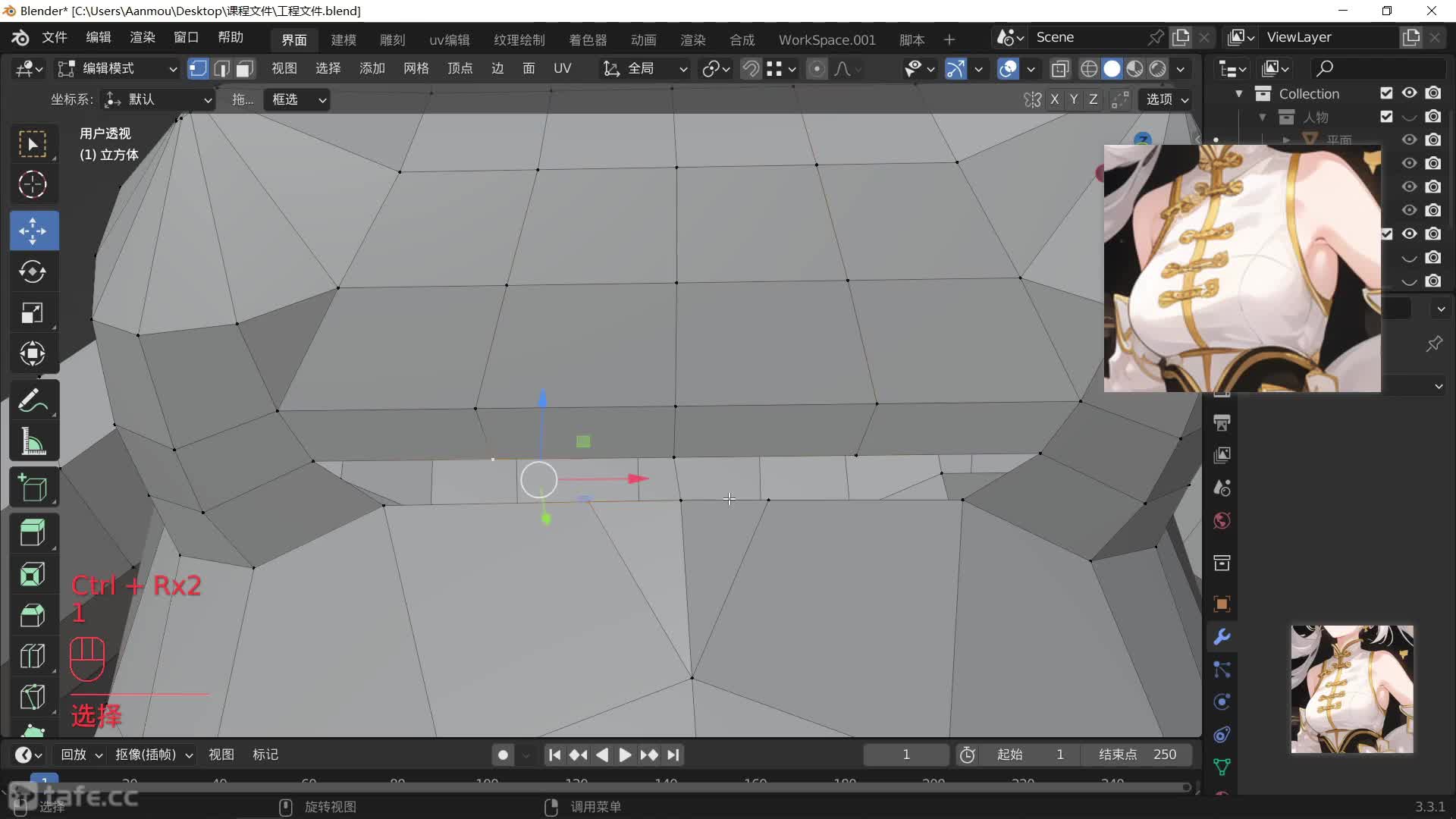Switch to face select mode
1456x819 pixels.
click(x=244, y=69)
